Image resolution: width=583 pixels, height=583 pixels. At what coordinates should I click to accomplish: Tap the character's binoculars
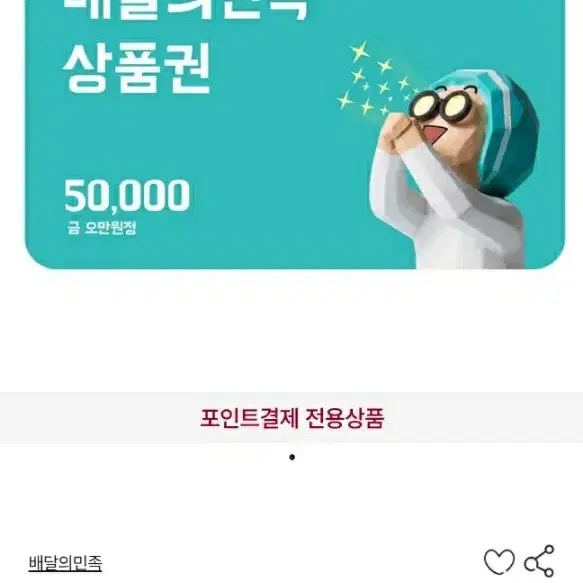tap(438, 105)
